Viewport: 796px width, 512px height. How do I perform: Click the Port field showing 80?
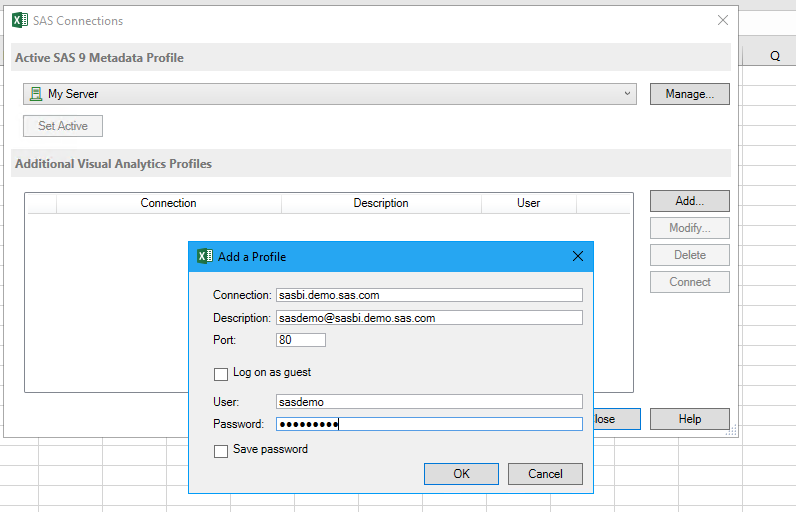tap(301, 340)
